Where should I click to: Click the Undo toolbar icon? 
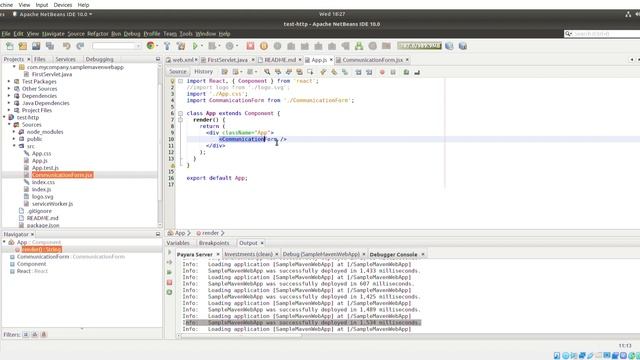[67, 46]
